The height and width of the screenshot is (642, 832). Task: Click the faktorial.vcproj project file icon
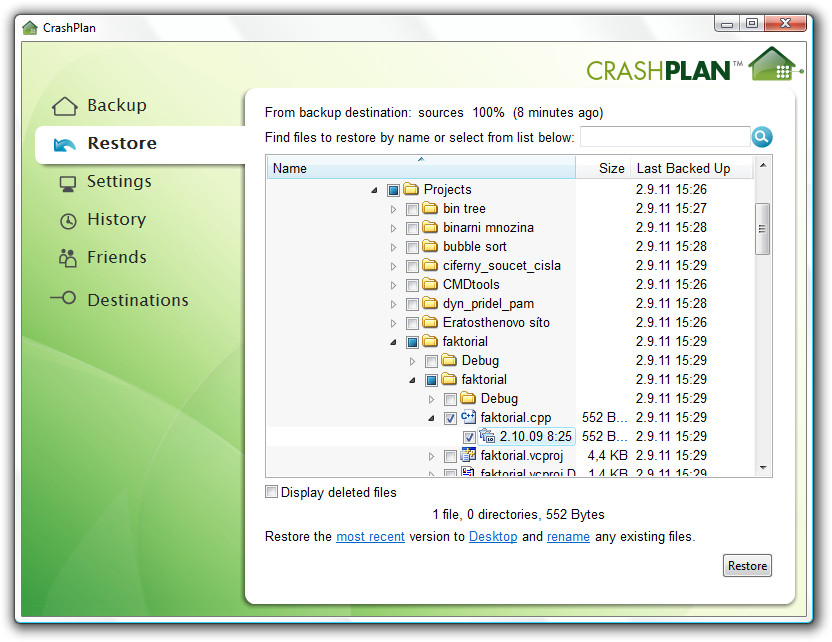tap(468, 455)
